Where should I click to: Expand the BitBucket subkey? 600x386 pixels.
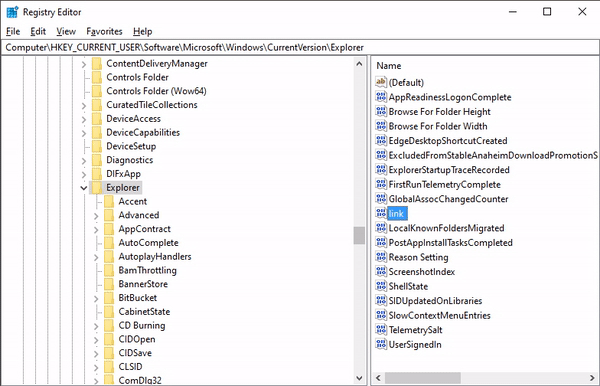coord(96,298)
